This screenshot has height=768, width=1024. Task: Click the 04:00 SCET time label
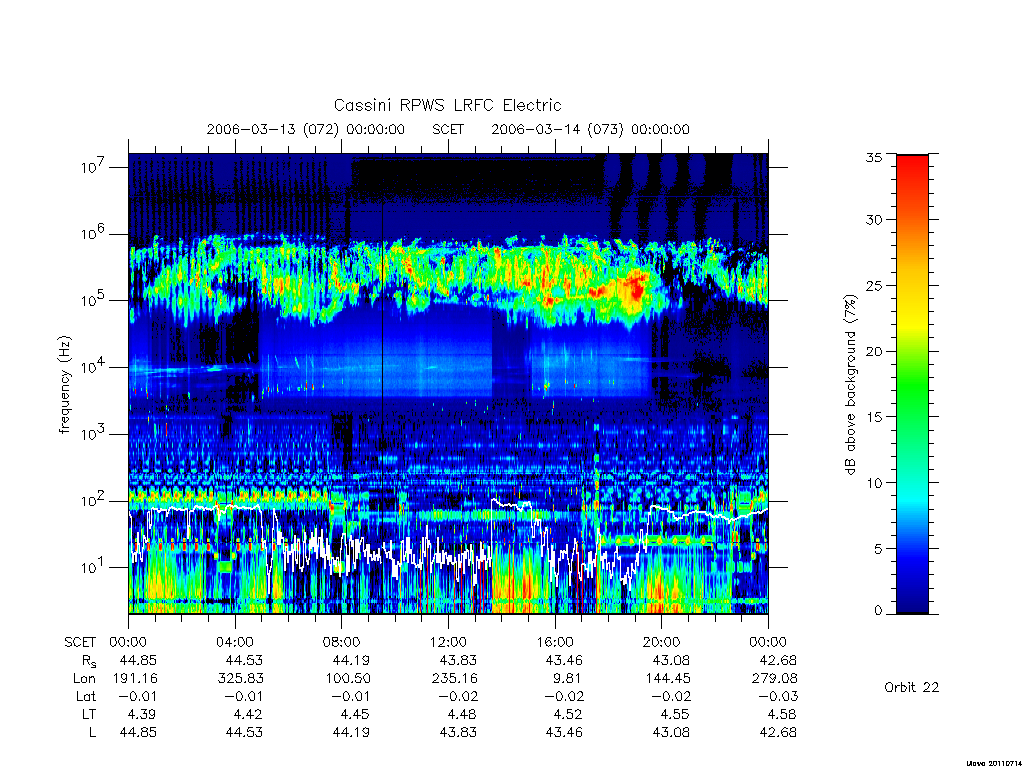coord(234,642)
